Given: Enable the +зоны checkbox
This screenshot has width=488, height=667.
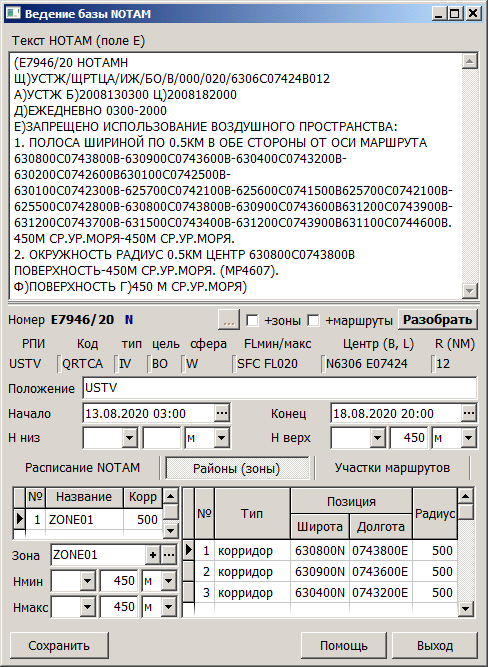Looking at the screenshot, I should click(252, 320).
